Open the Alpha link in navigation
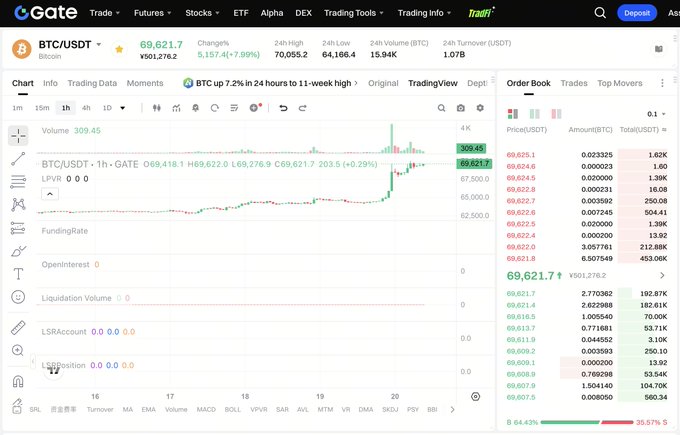 272,13
